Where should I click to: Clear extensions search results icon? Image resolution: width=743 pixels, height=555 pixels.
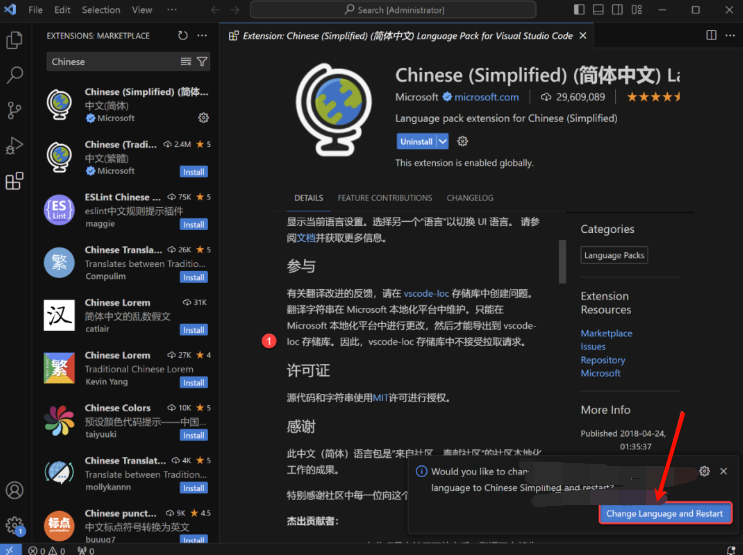tap(186, 62)
